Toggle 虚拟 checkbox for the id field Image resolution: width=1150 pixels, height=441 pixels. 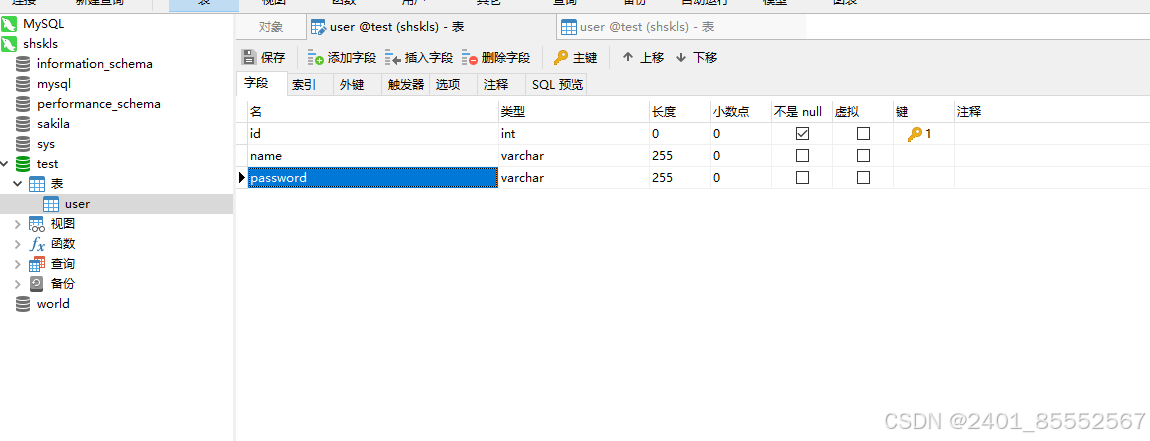(863, 134)
